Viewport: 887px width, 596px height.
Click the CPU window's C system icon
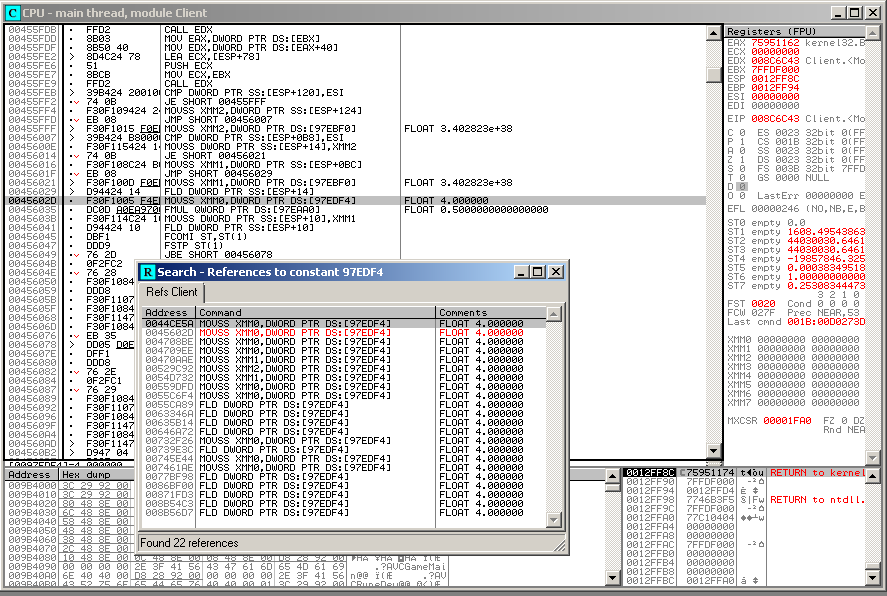(x=12, y=12)
